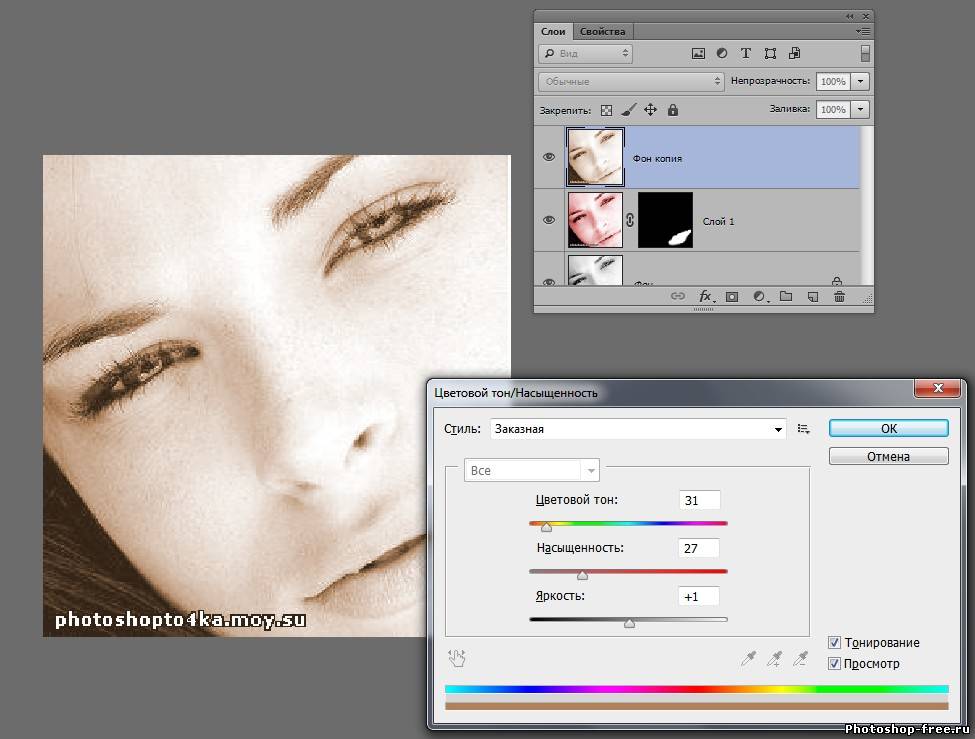Uncheck the Тонирование checkbox
The image size is (975, 739).
[834, 643]
